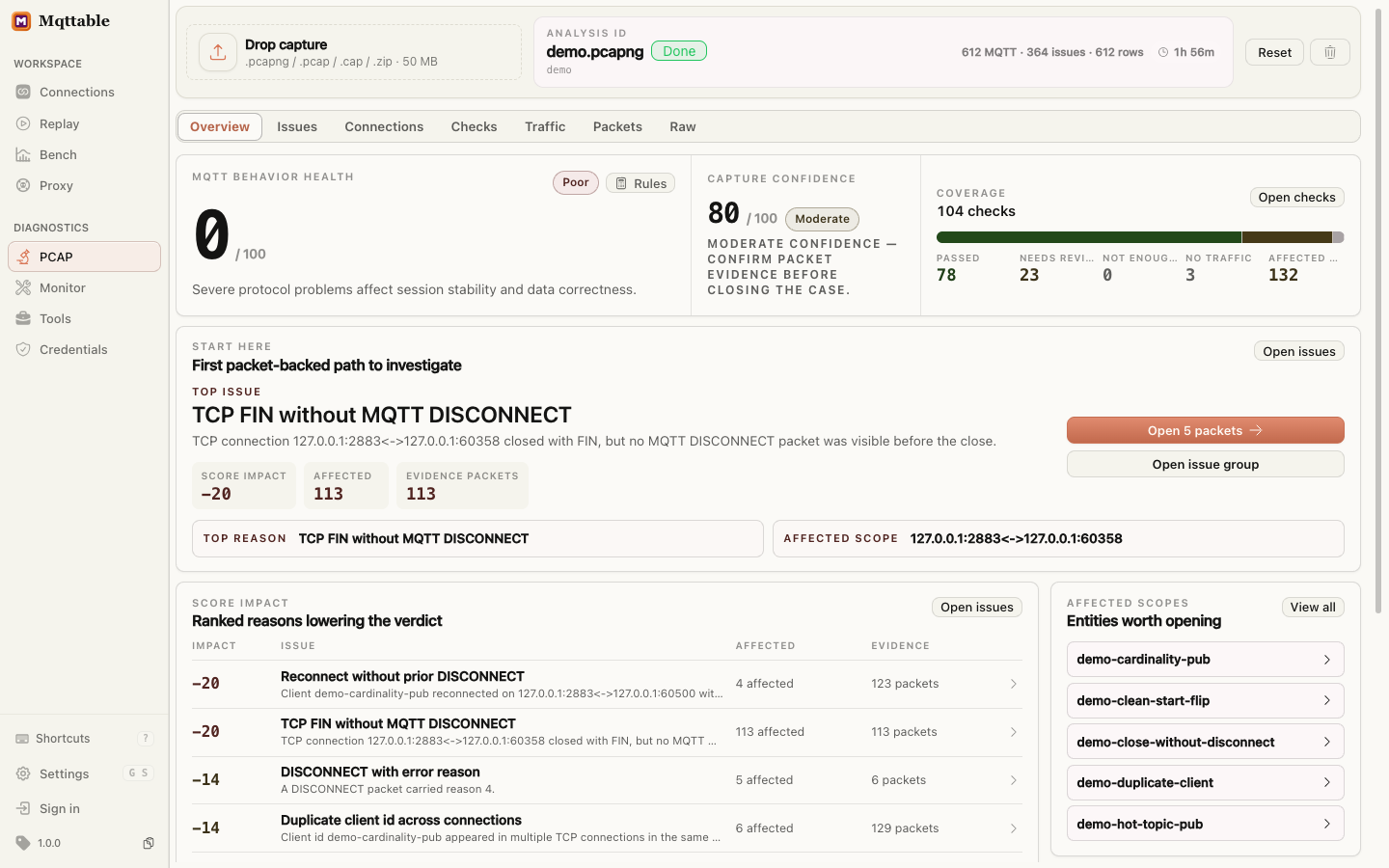Click Open issues in the Score Impact section
The width and height of the screenshot is (1389, 868).
976,607
